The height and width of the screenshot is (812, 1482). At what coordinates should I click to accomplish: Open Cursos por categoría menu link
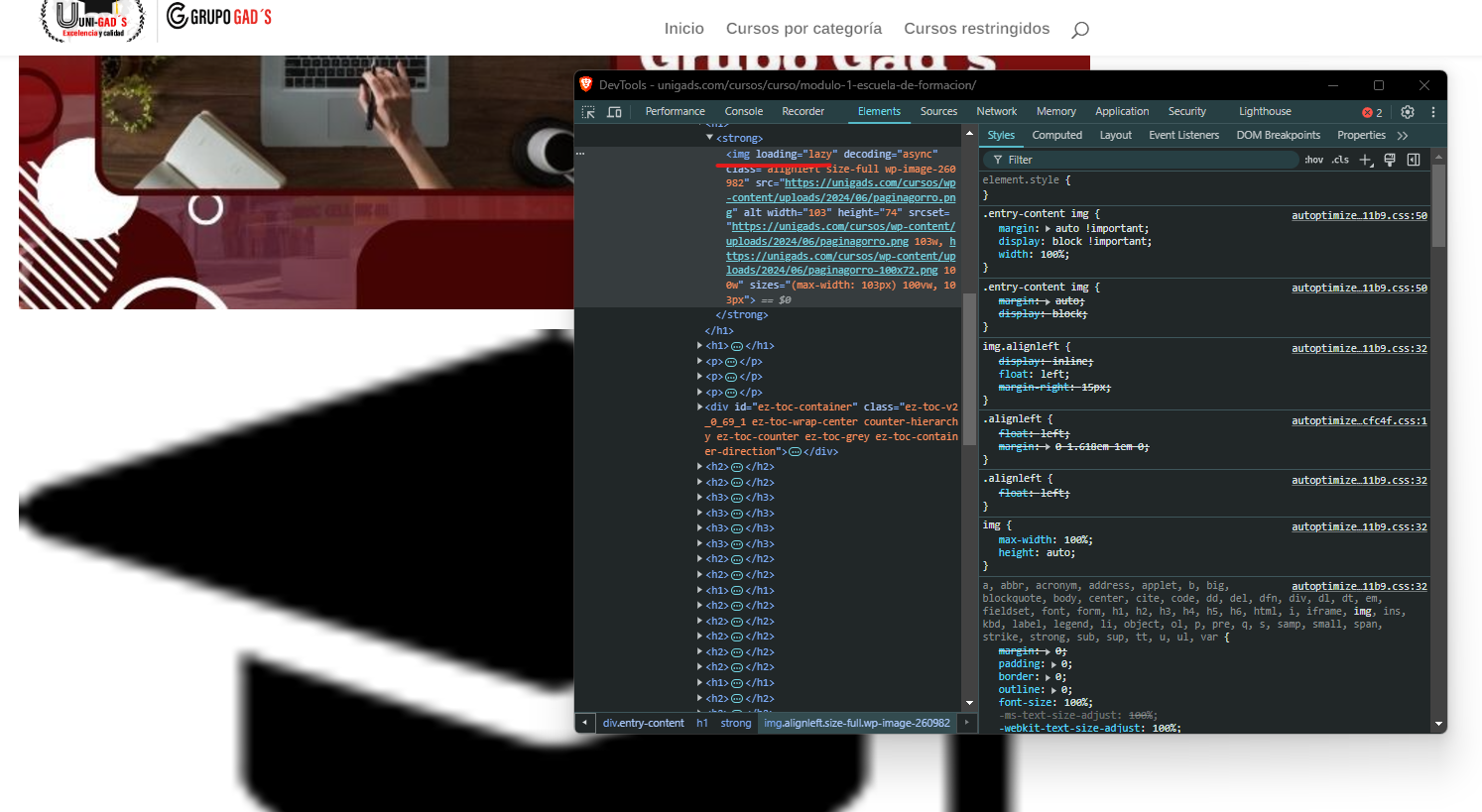[803, 29]
